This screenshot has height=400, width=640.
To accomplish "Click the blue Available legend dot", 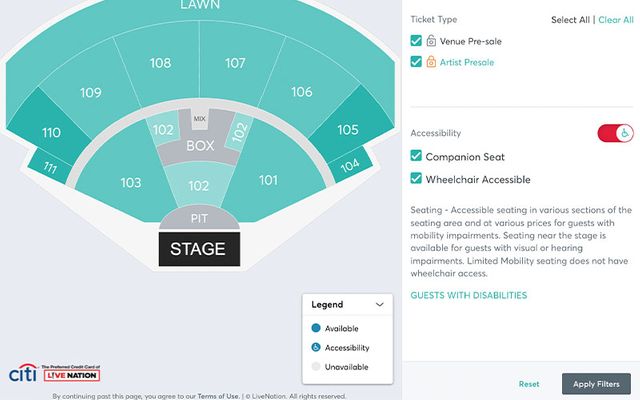I will (316, 328).
